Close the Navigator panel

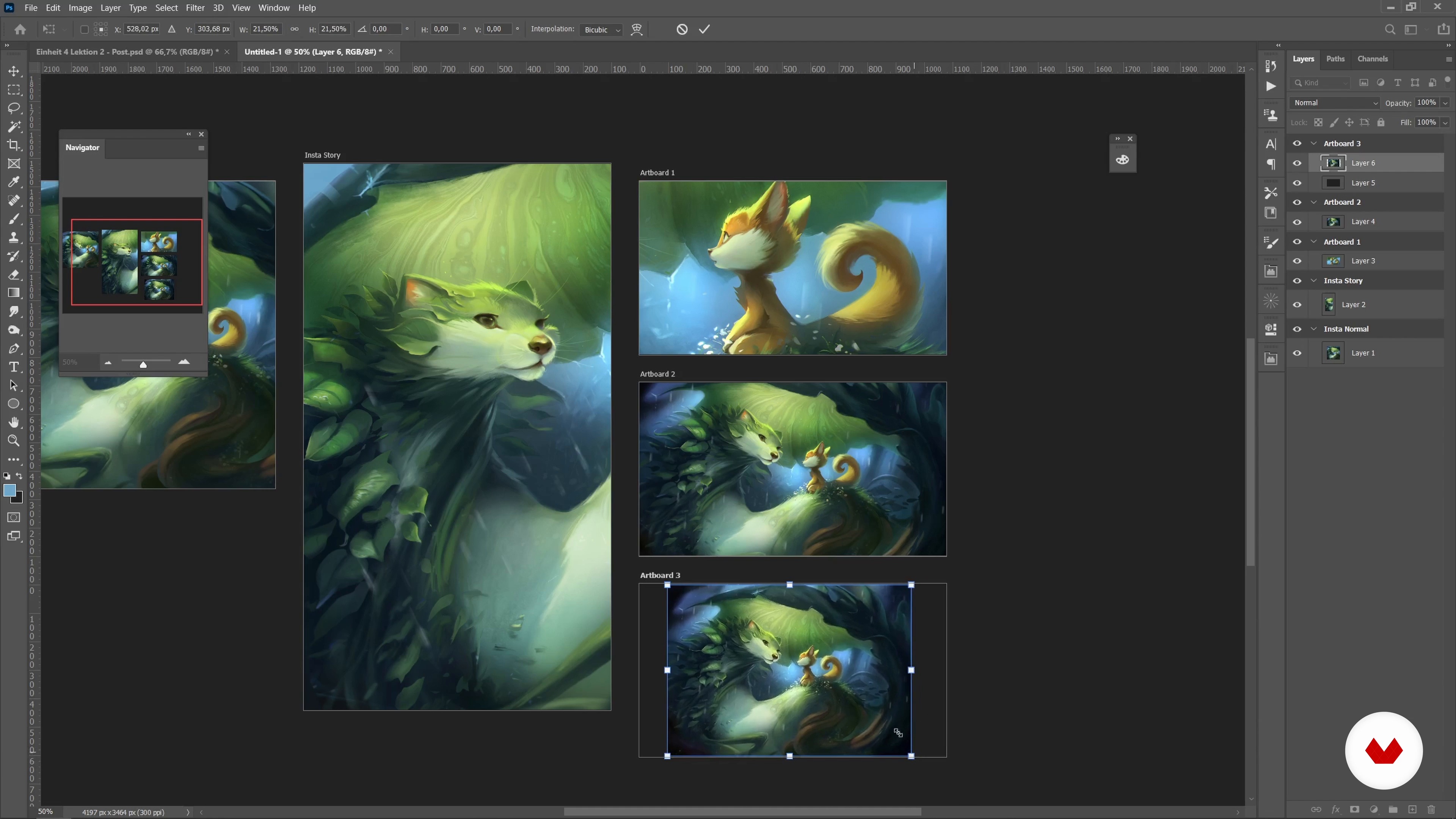(x=201, y=134)
